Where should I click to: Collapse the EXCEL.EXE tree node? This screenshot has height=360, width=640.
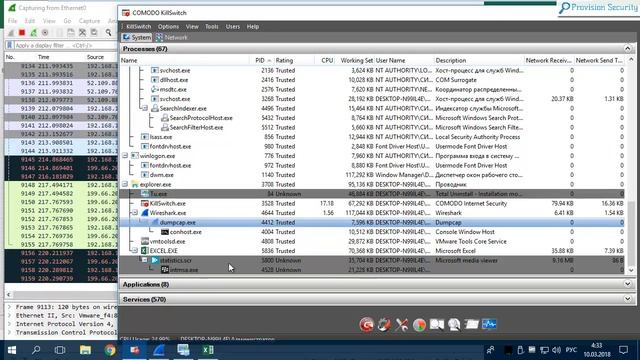click(x=135, y=251)
